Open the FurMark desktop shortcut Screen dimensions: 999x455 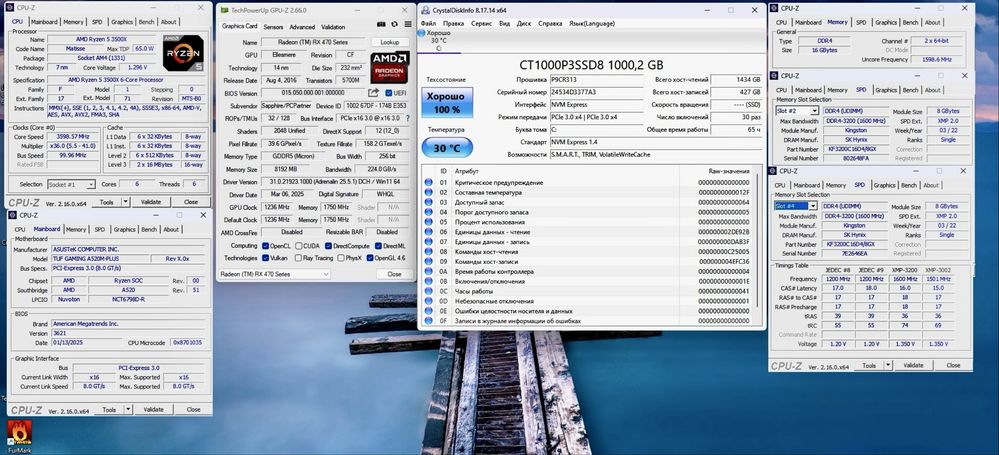click(x=18, y=436)
